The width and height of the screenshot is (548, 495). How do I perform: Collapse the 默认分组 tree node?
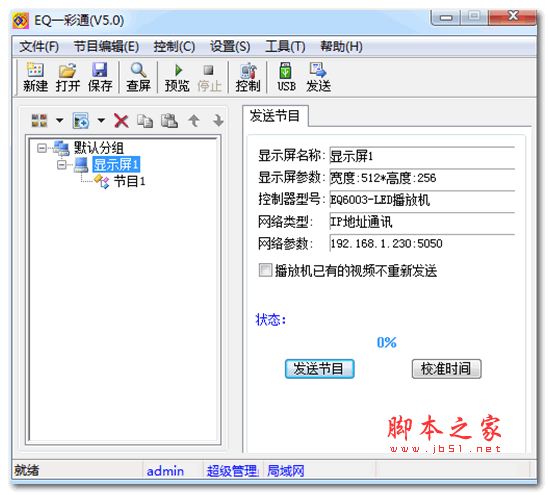[x=42, y=148]
